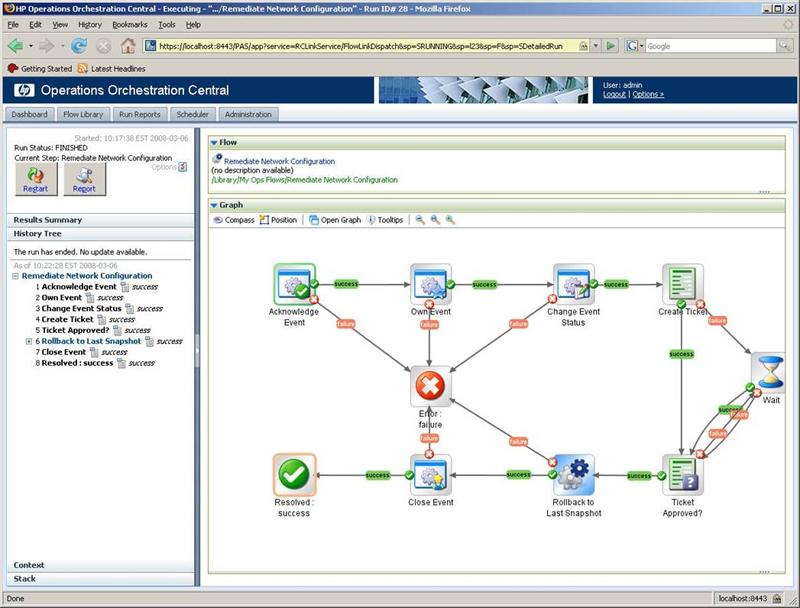Select the Own Event step icon
The width and height of the screenshot is (800, 608).
431,284
